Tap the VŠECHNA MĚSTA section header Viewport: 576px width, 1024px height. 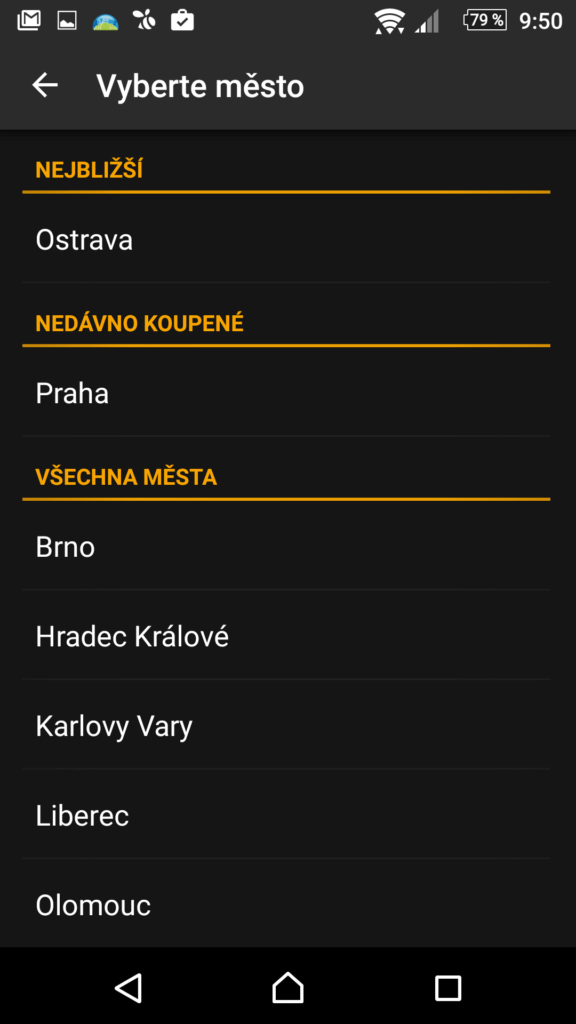[x=126, y=477]
